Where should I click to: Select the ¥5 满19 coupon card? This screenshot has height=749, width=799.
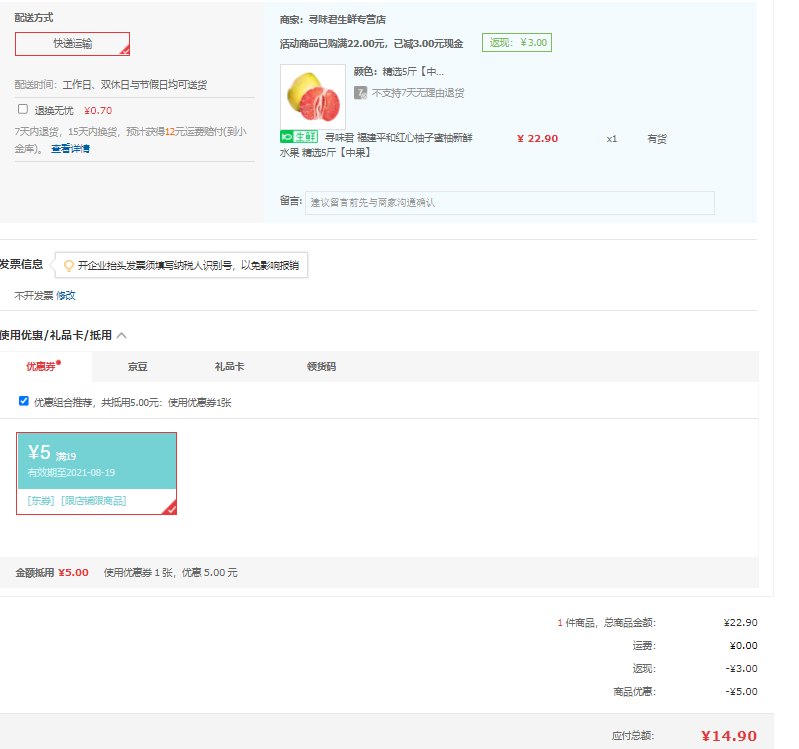coord(96,473)
